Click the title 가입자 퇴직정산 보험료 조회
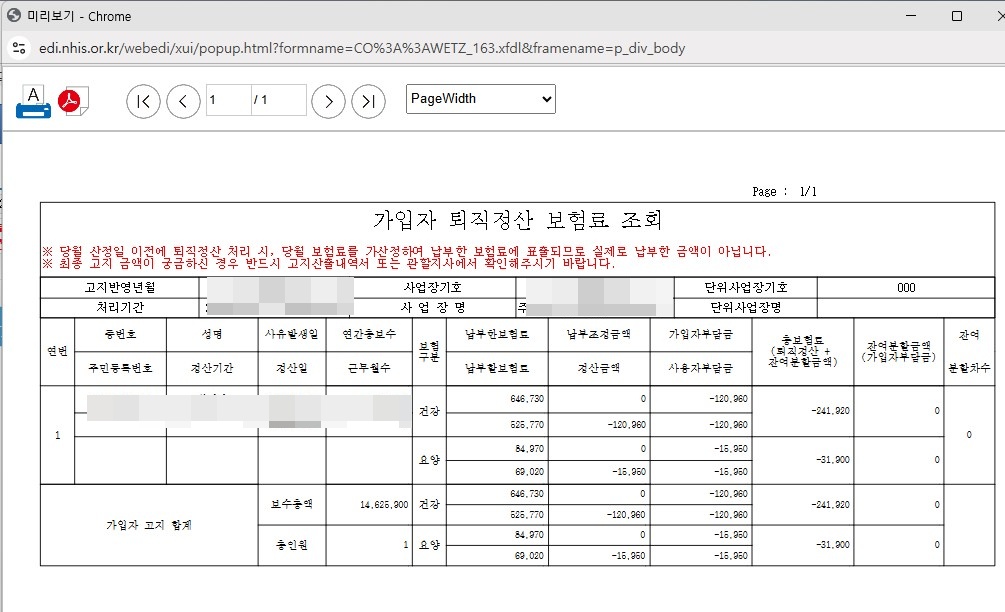Image resolution: width=1005 pixels, height=612 pixels. (518, 220)
